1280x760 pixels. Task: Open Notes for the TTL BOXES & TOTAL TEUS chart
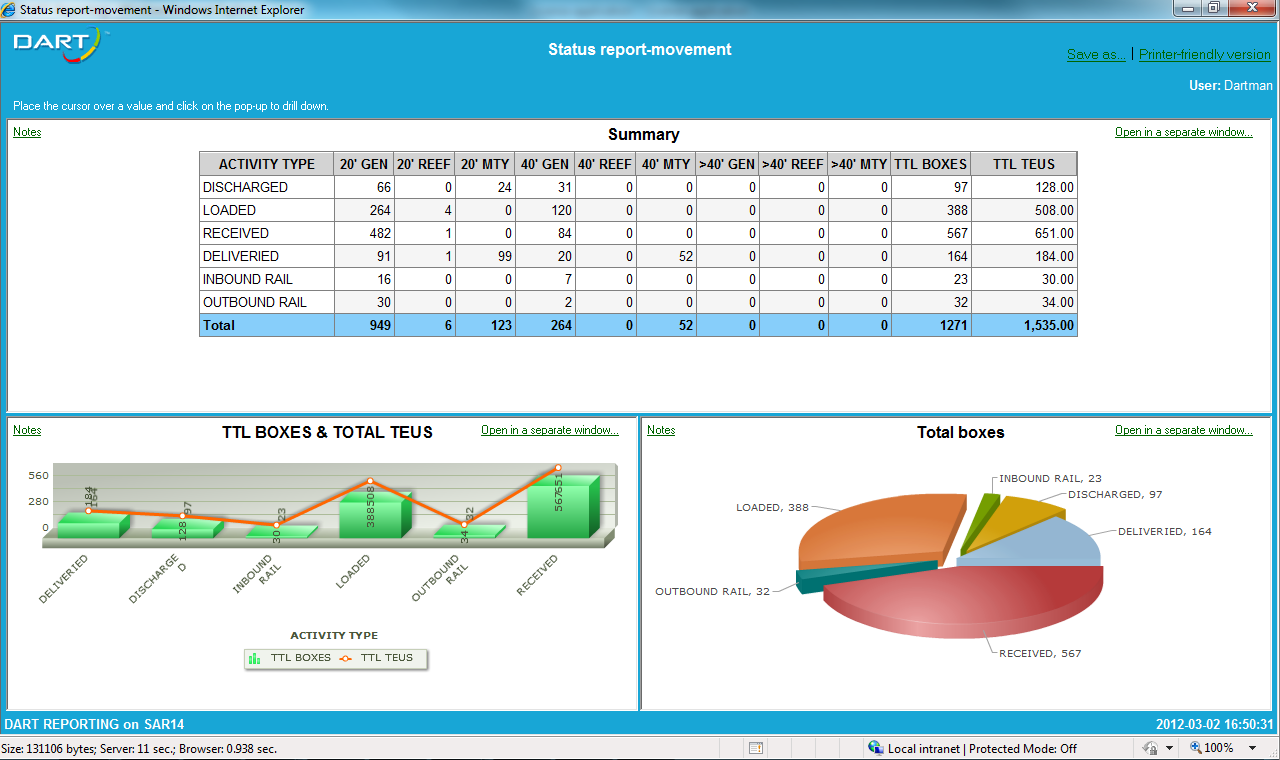[27, 430]
